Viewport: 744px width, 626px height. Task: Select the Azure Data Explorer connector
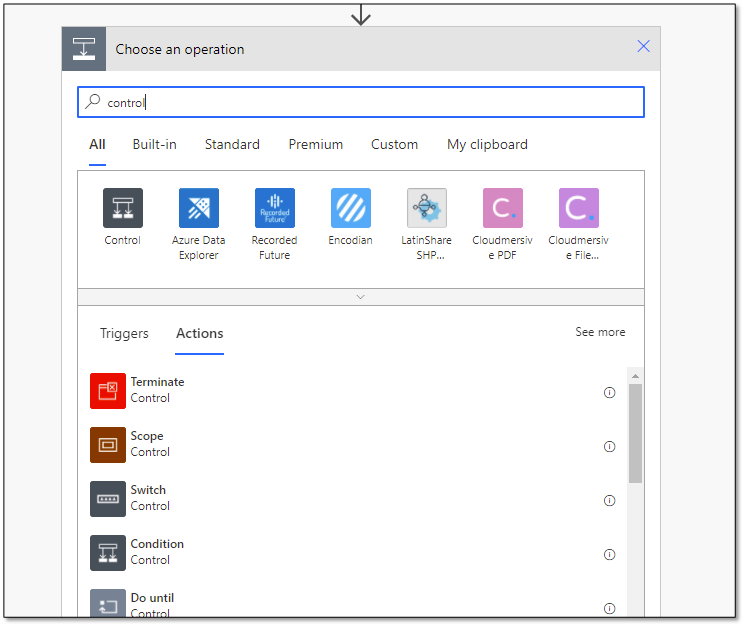(x=199, y=208)
